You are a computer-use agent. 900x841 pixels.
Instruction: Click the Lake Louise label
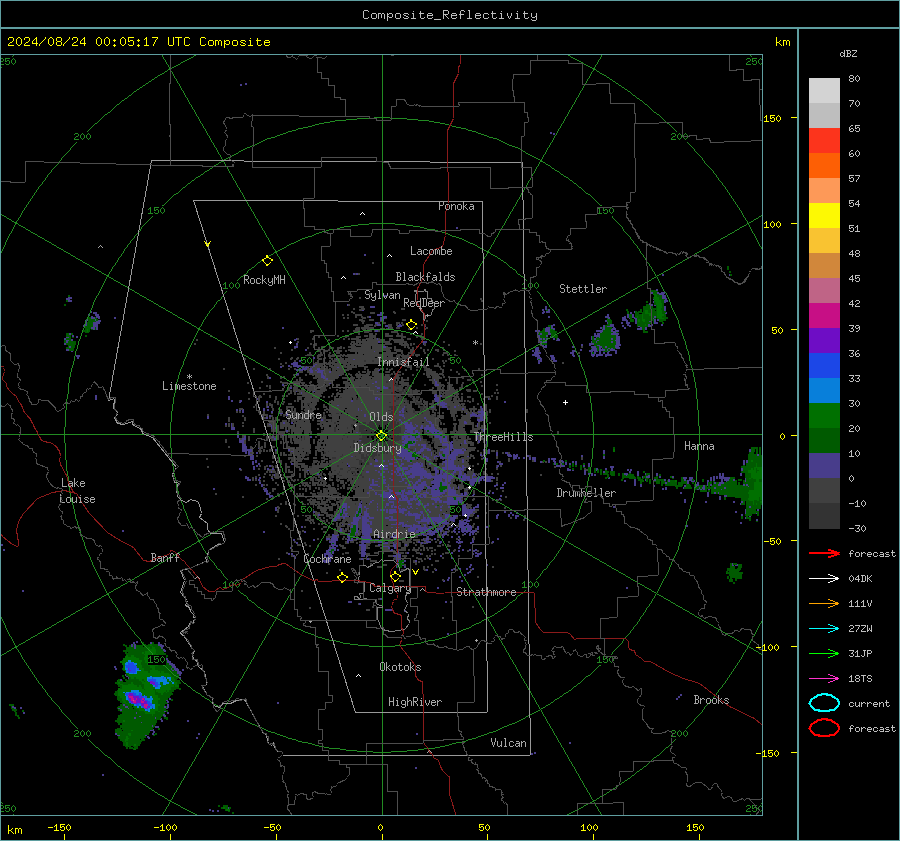[x=77, y=491]
